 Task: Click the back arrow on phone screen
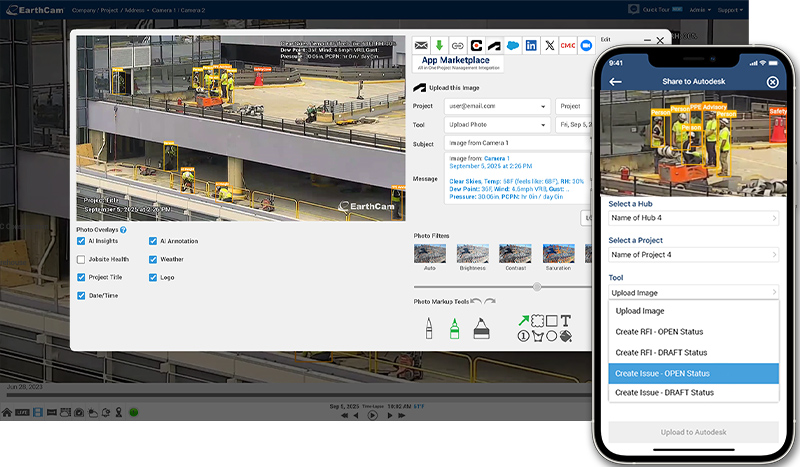click(x=615, y=82)
